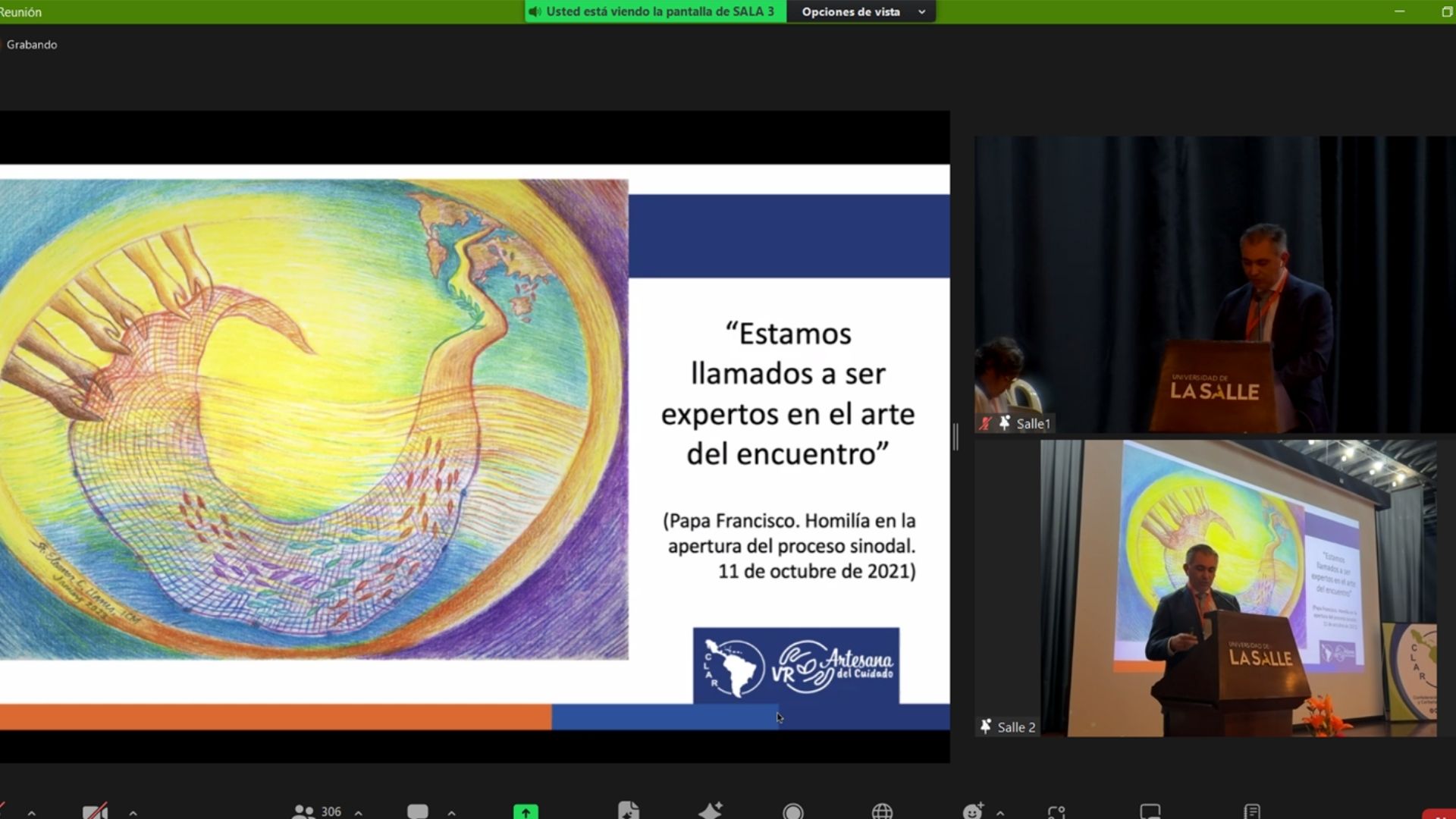Toggle the pin on Salle 2
This screenshot has width=1456, height=819.
click(x=985, y=726)
